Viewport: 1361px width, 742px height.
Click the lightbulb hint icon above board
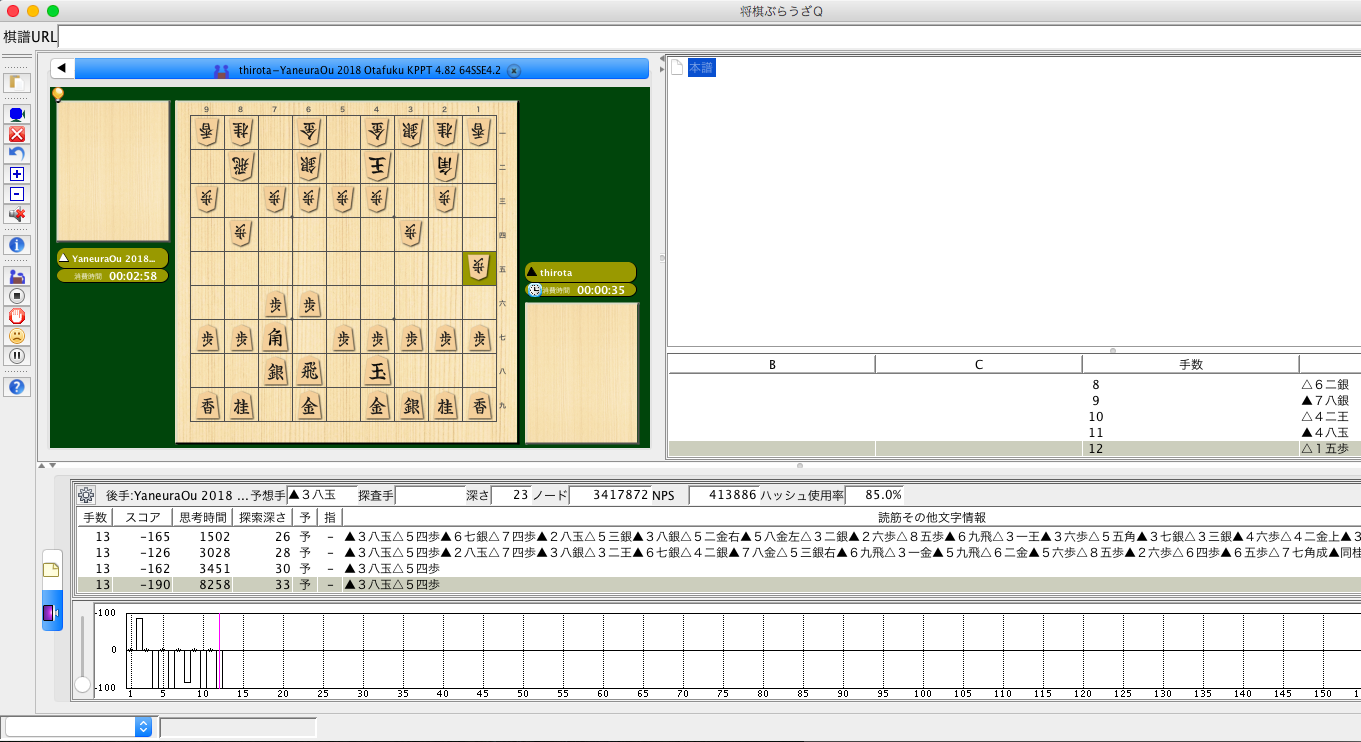tap(58, 94)
